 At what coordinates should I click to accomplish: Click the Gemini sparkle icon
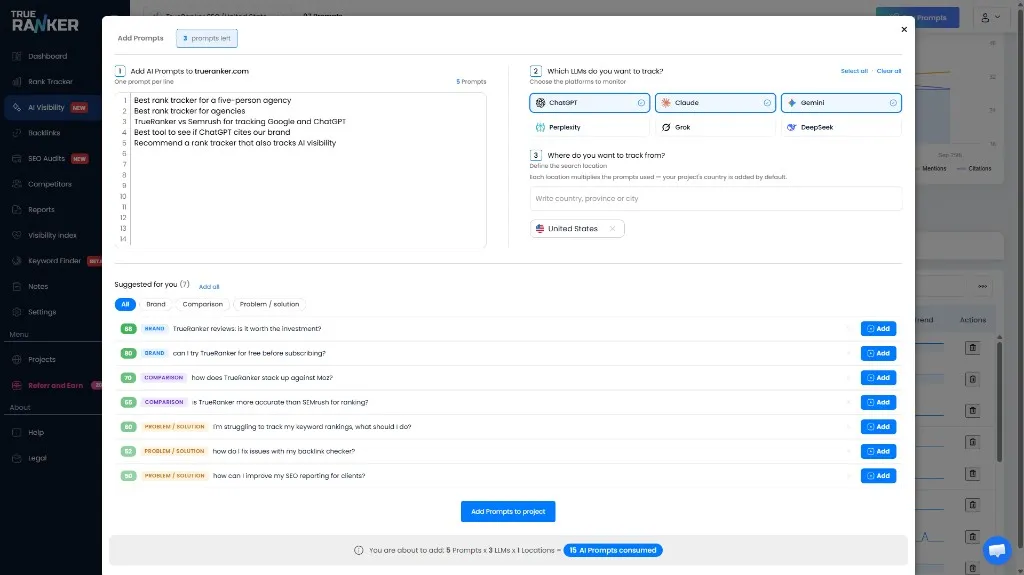coord(792,103)
